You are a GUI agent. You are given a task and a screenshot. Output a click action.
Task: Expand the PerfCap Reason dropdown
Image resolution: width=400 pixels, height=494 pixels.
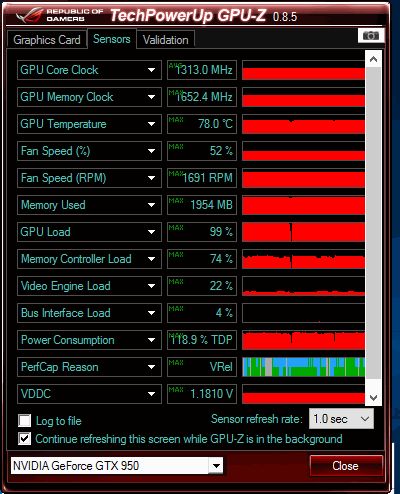click(89, 367)
